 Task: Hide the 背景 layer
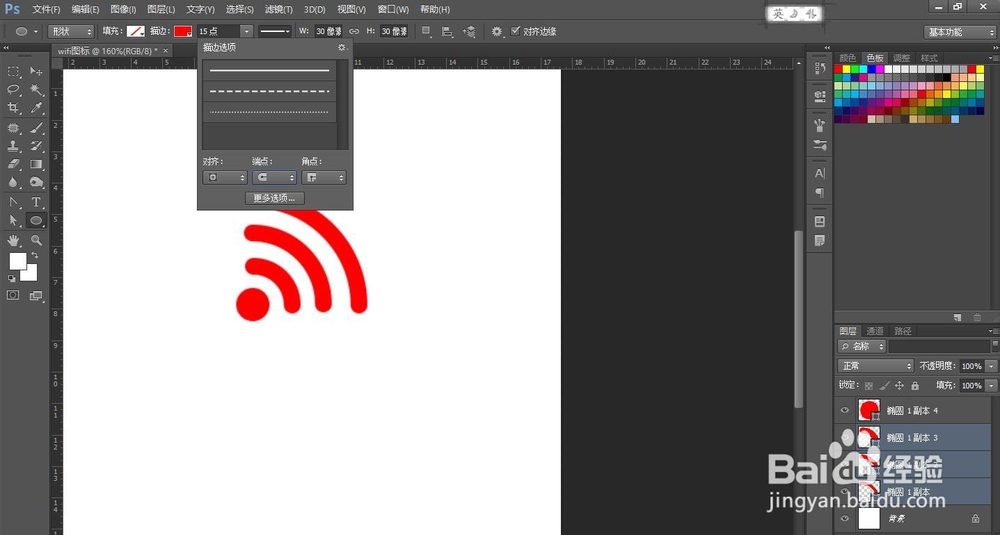coord(845,518)
